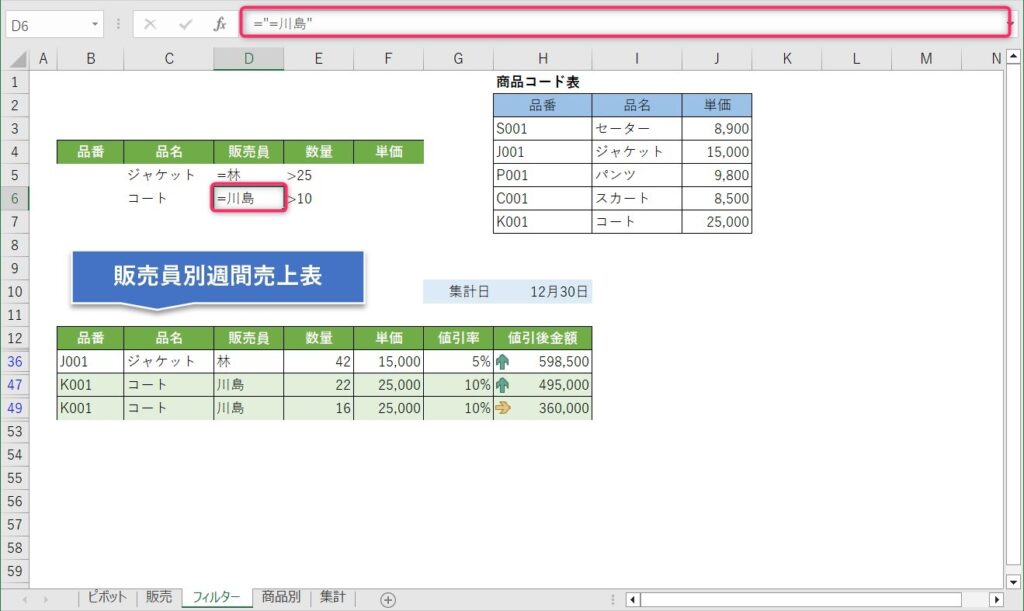This screenshot has width=1024, height=611.
Task: Add a new sheet with plus button
Action: pyautogui.click(x=388, y=599)
